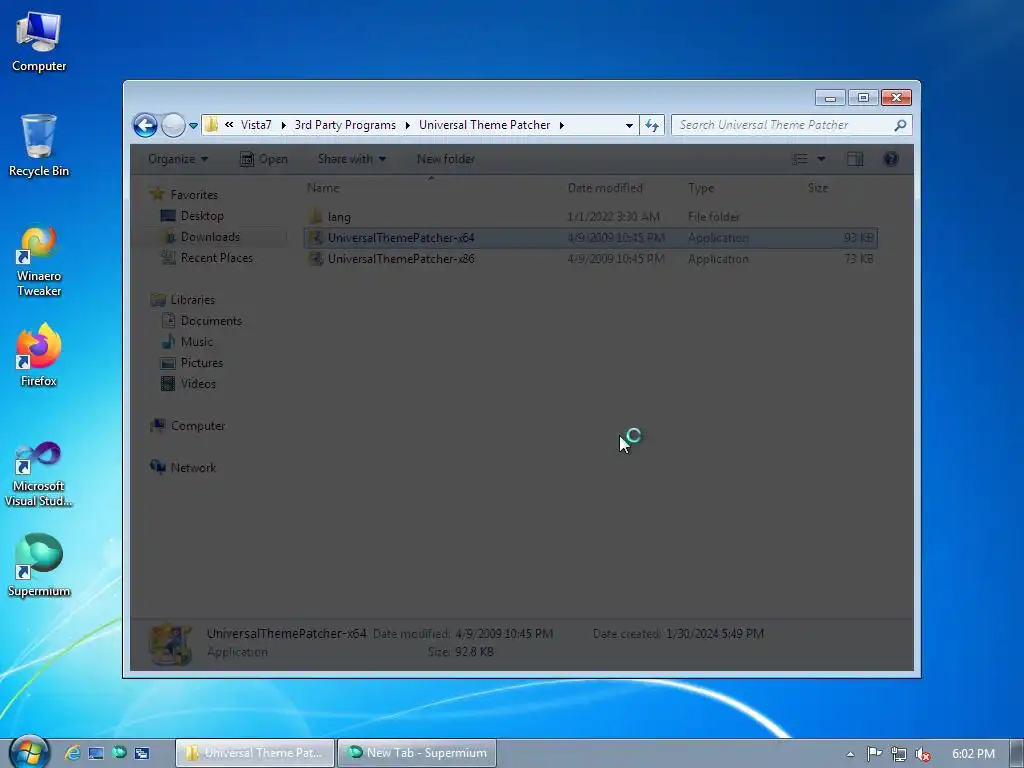Viewport: 1024px width, 768px height.
Task: Select the Microsoft Visual Studio desktop shortcut
Action: 39,474
